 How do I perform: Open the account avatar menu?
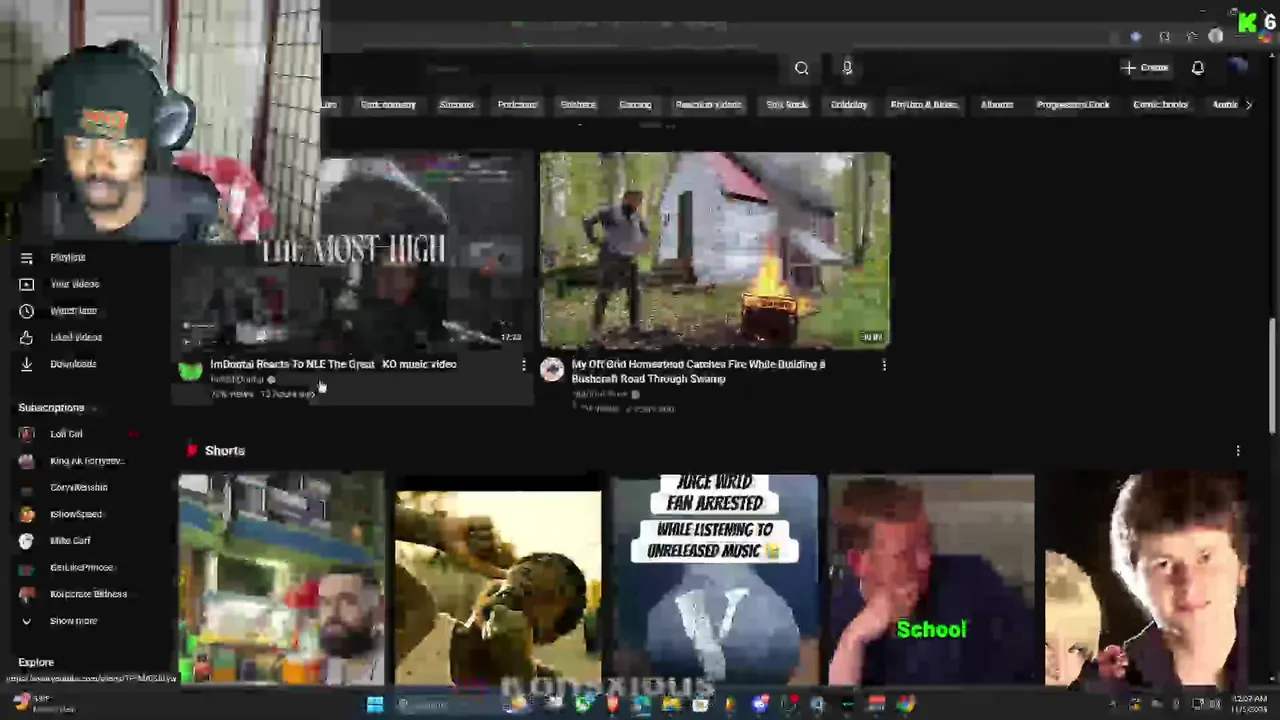pyautogui.click(x=1239, y=67)
